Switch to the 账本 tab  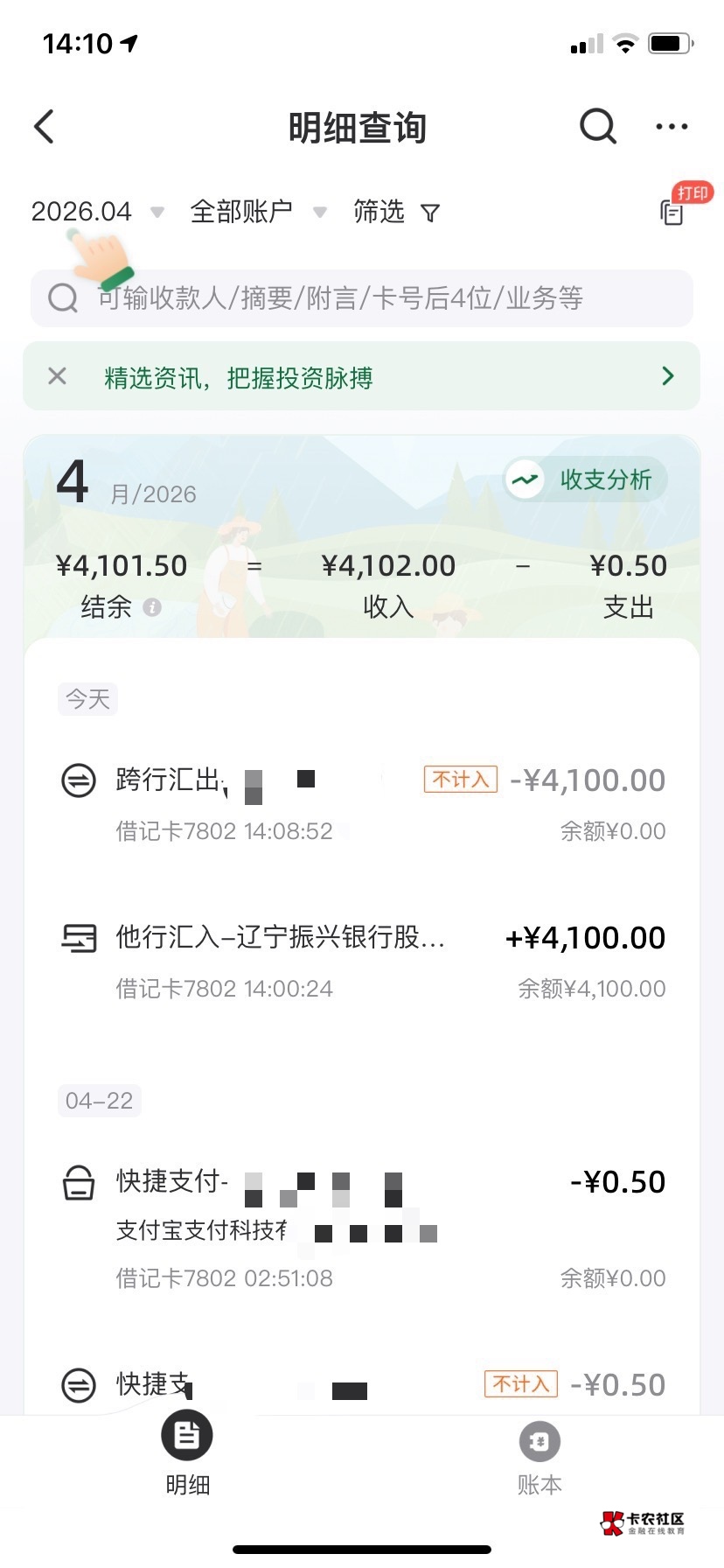click(539, 1459)
